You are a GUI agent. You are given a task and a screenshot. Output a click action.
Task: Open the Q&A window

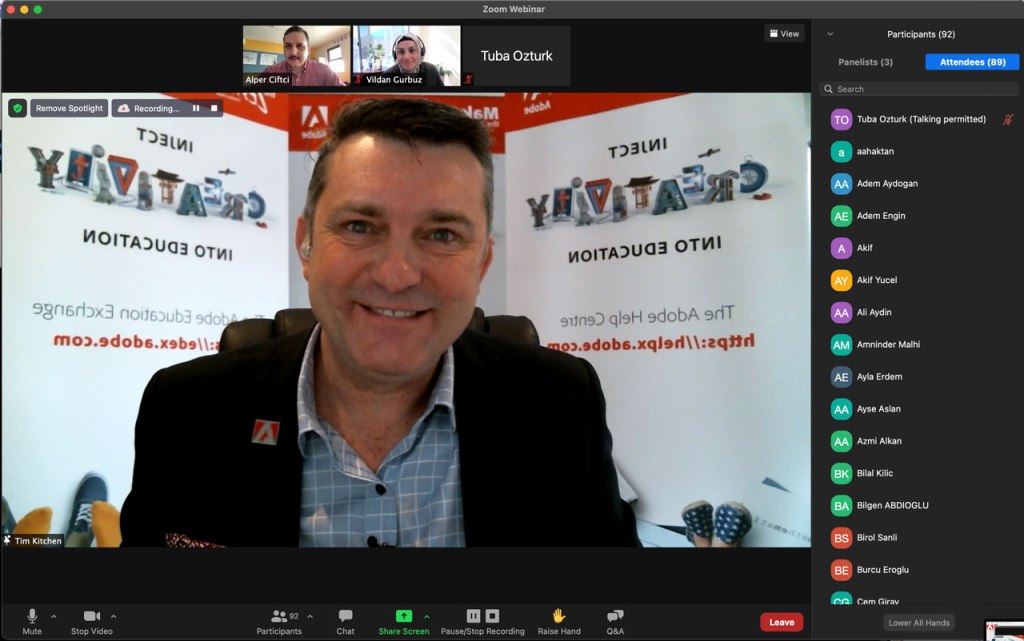tap(615, 616)
